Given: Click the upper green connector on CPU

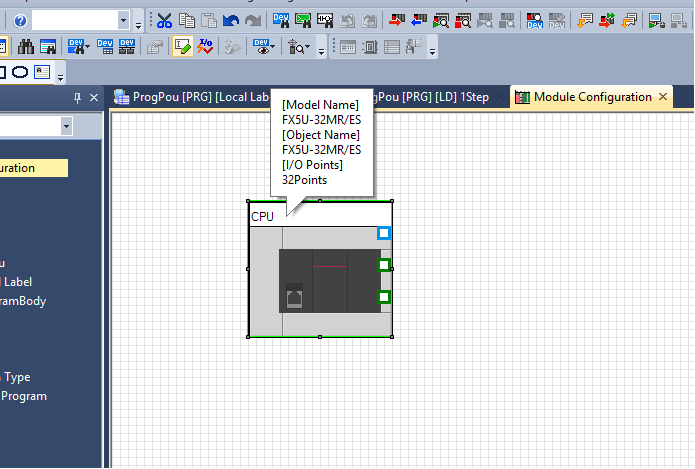Looking at the screenshot, I should point(384,265).
